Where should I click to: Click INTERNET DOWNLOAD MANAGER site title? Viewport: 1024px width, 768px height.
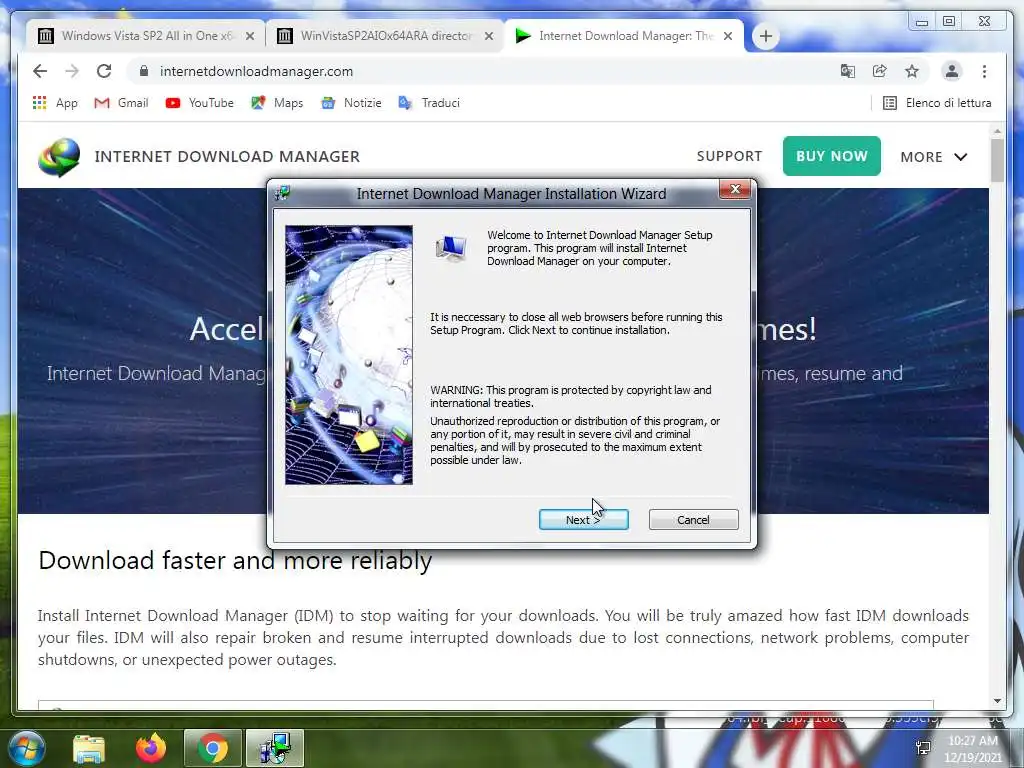[x=227, y=157]
